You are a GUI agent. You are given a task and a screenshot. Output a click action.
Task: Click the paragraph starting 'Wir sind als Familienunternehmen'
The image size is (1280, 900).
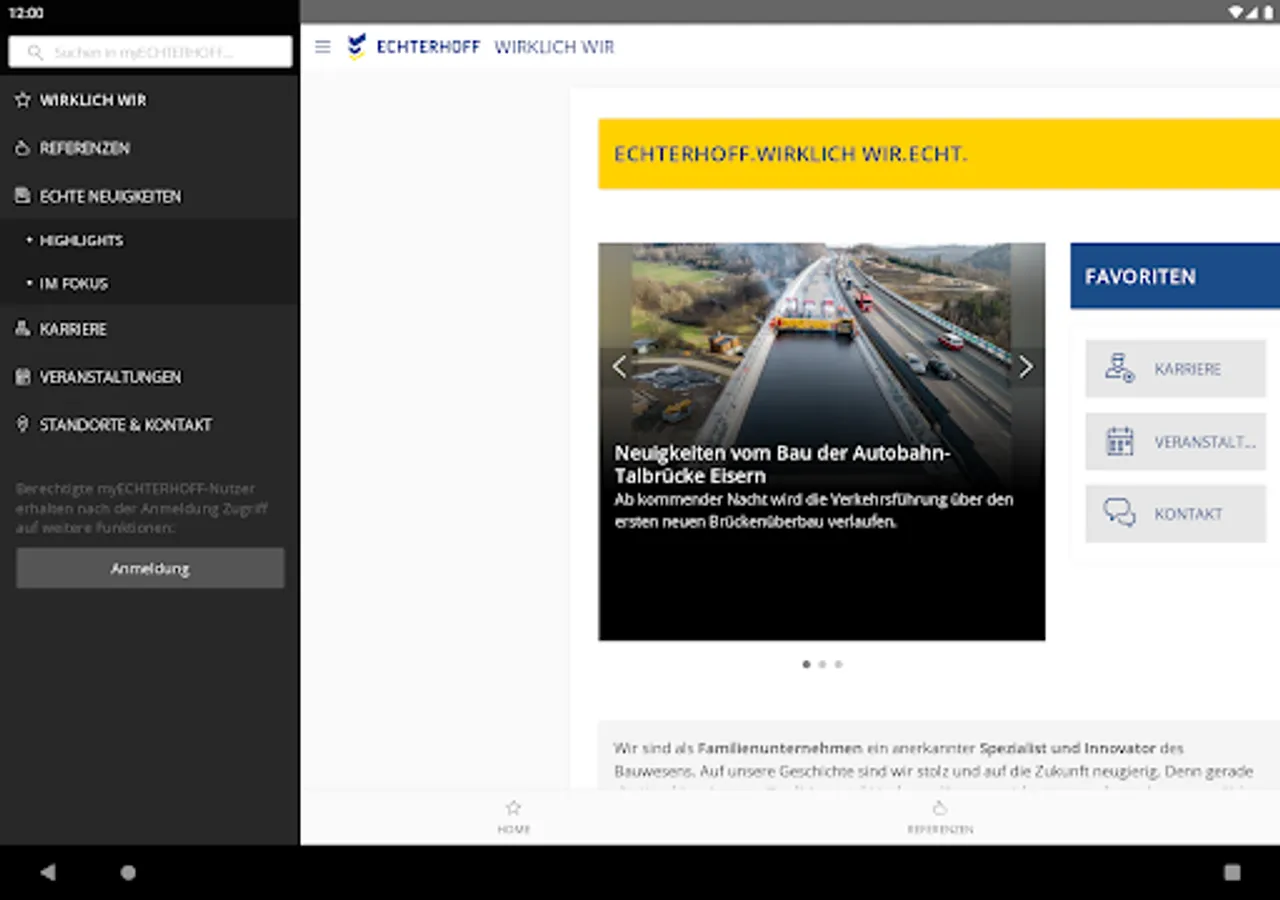click(933, 760)
